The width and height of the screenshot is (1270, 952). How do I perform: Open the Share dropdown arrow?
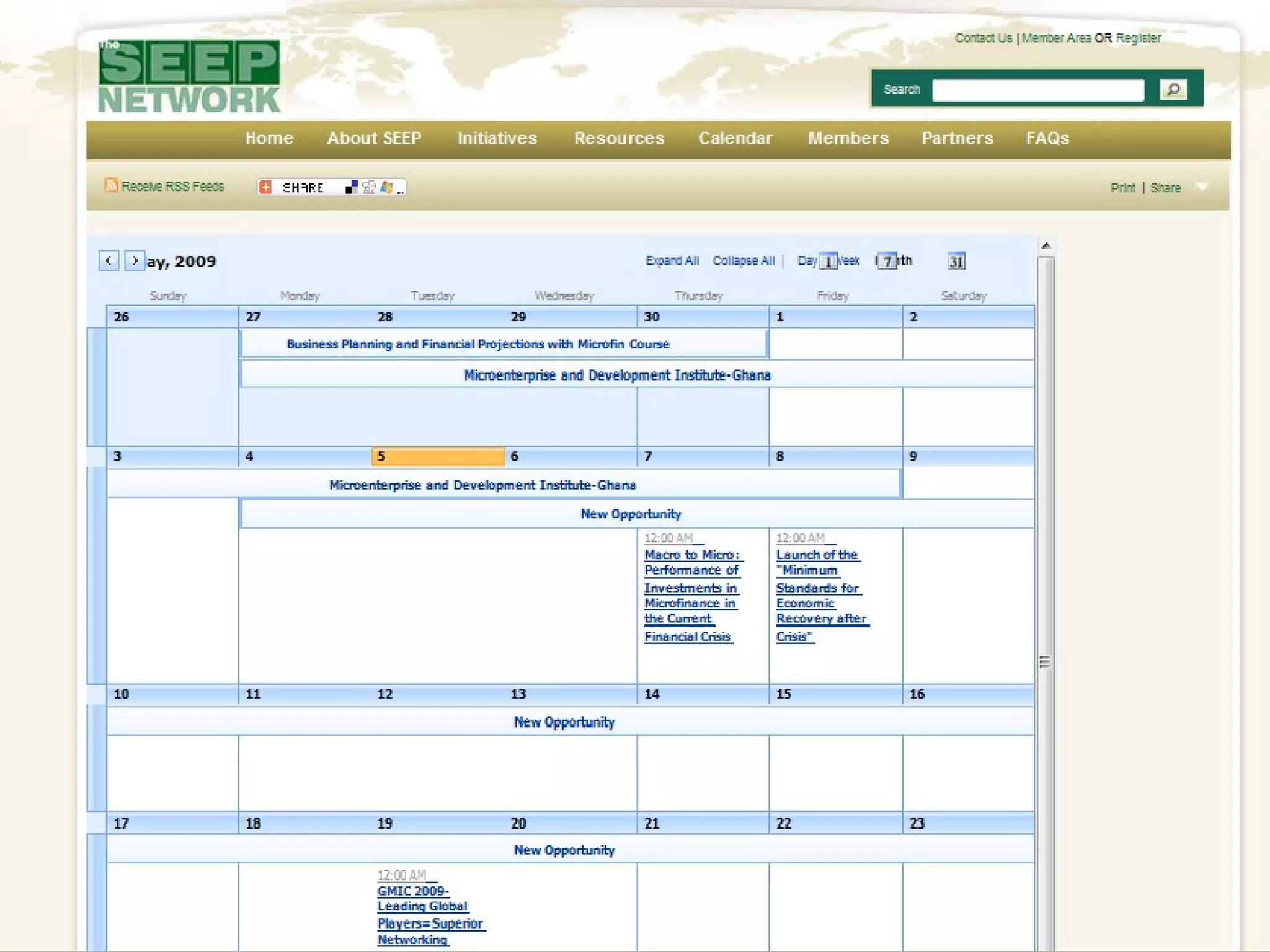point(1202,187)
